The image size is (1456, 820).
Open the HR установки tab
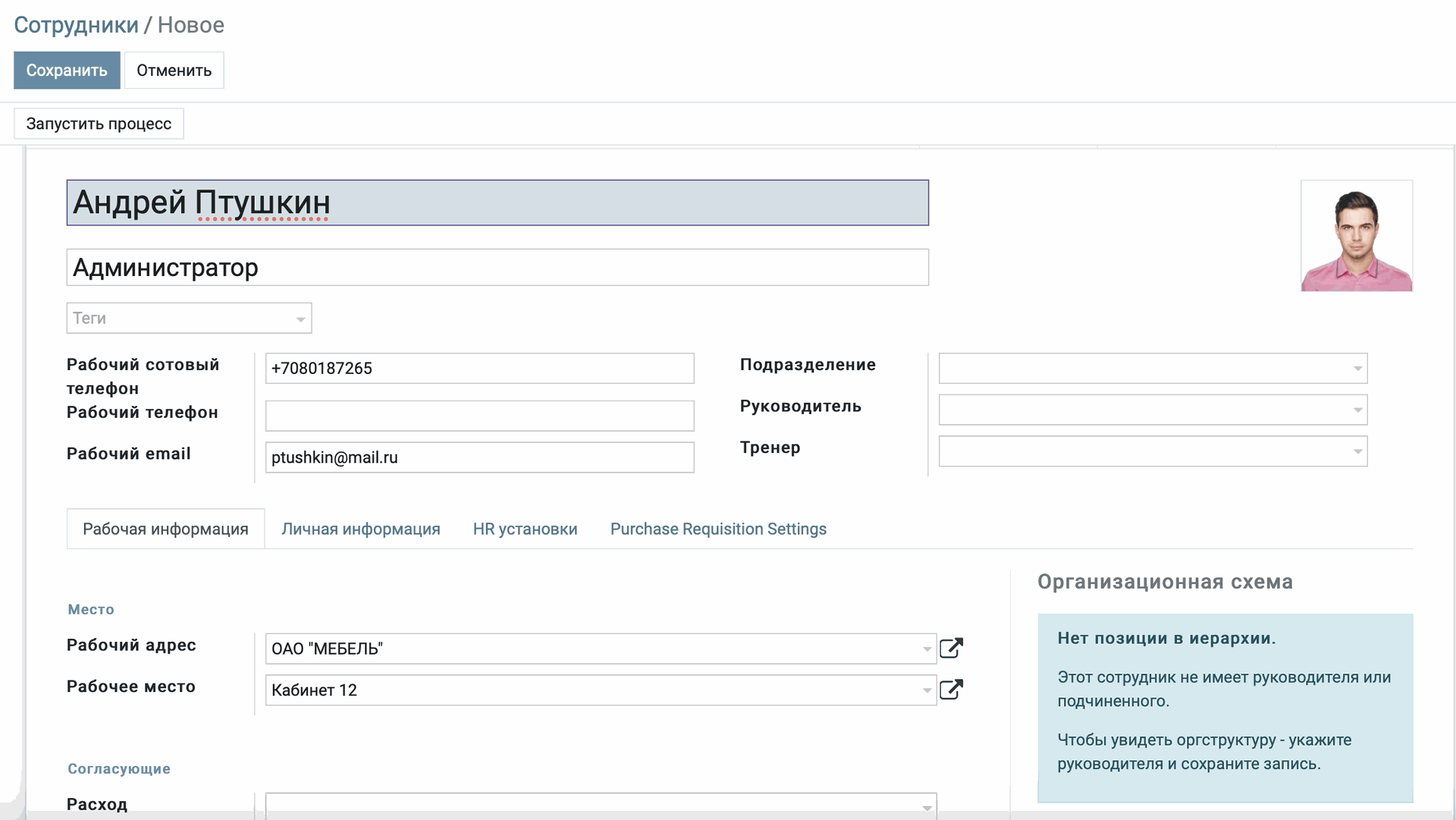(525, 529)
